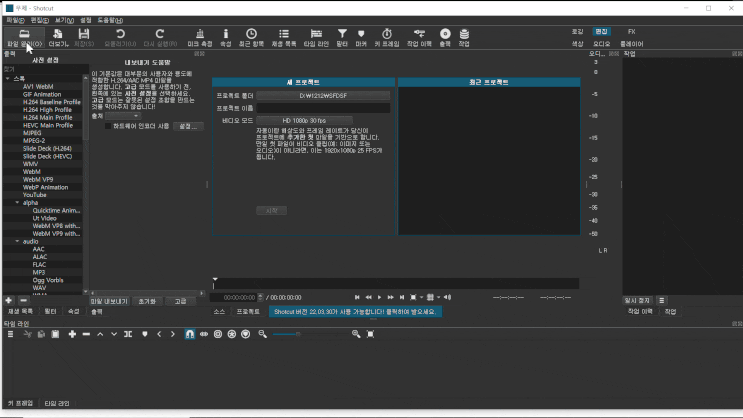Open the video mode HD 1080p dropdown
Viewport: 743px width, 418px height.
pos(304,120)
